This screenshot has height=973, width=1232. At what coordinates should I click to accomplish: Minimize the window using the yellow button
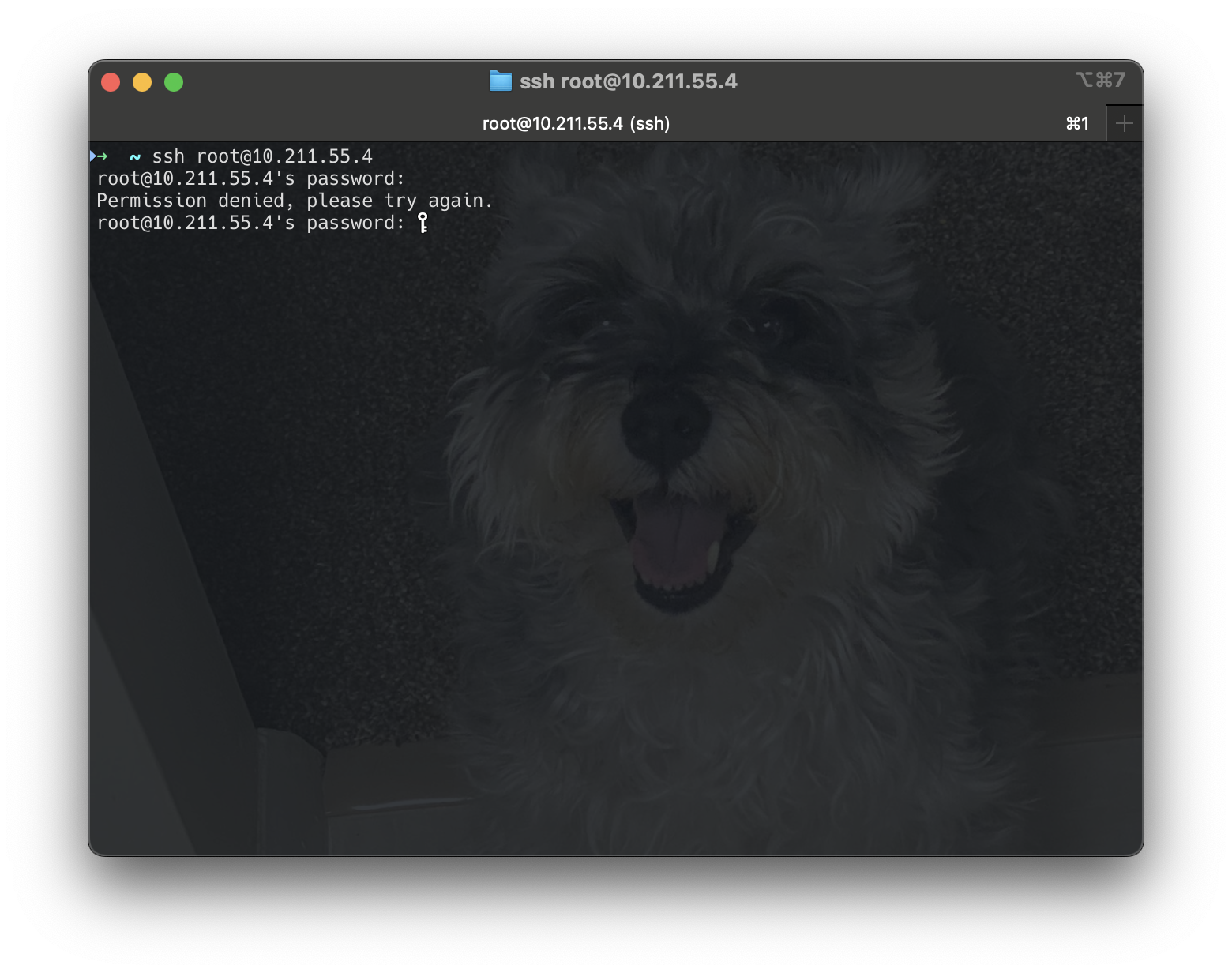tap(142, 82)
